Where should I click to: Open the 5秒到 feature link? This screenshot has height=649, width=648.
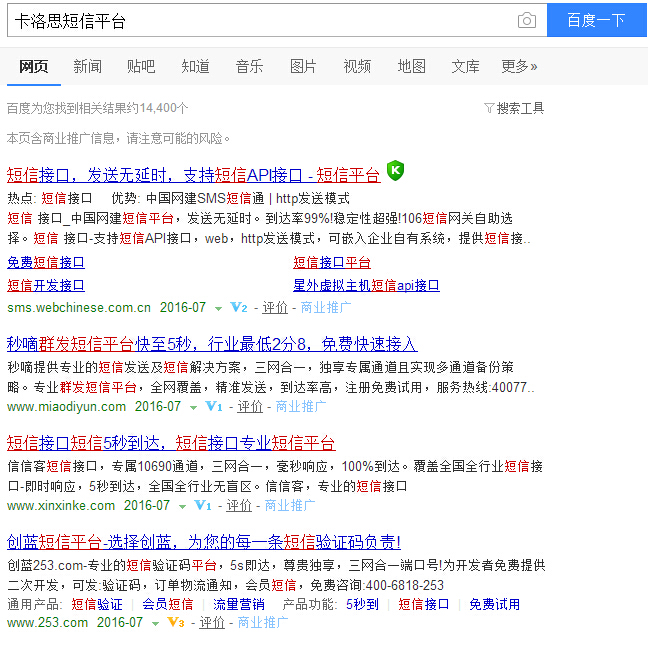[362, 604]
